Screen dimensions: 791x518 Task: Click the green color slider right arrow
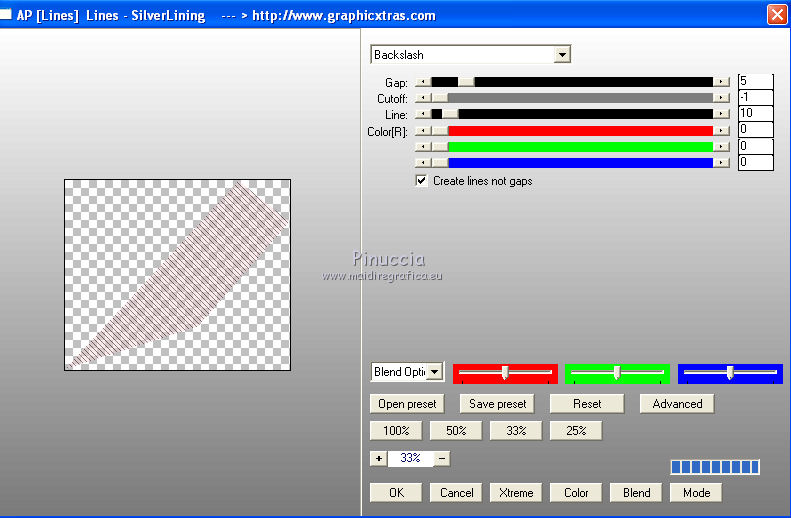(721, 147)
